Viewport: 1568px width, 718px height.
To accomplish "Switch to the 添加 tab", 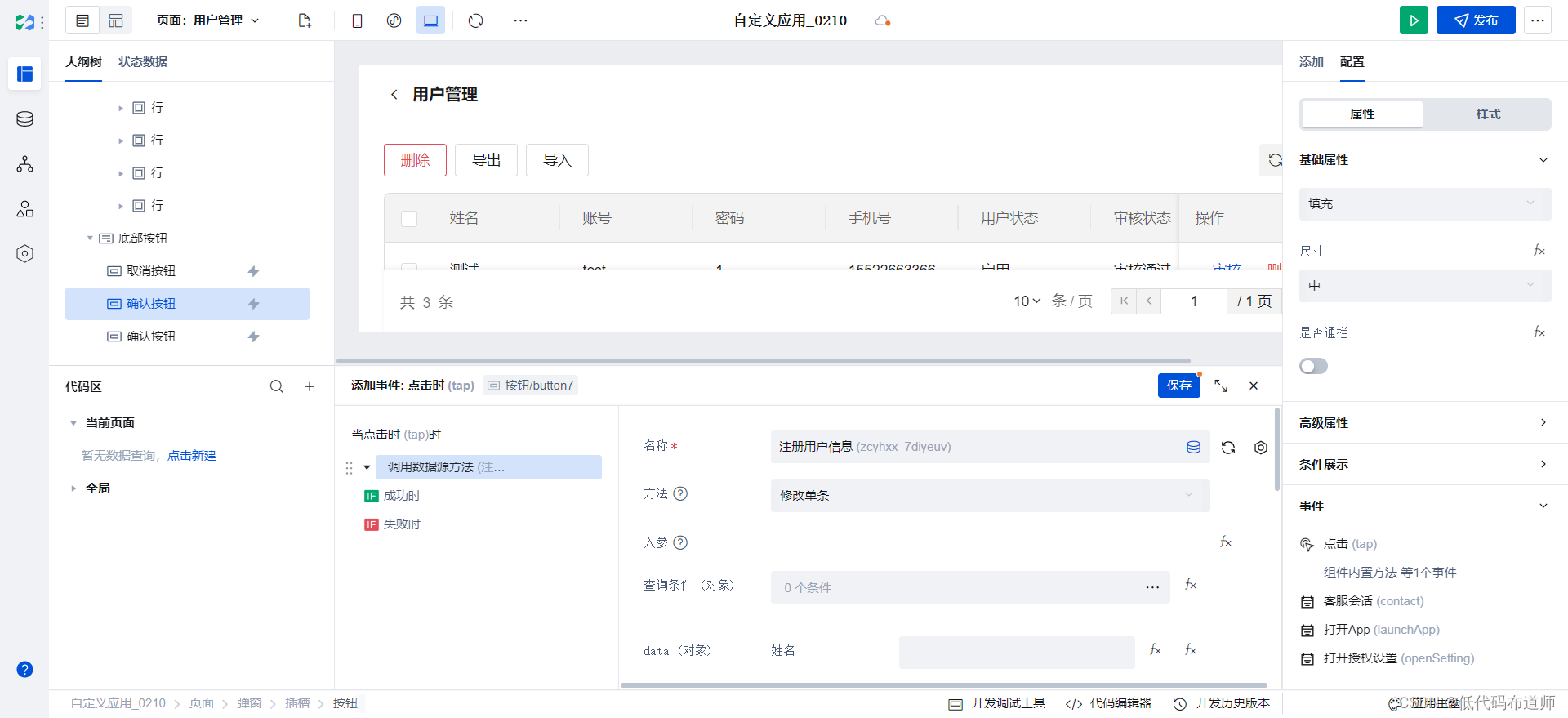I will pos(1312,62).
